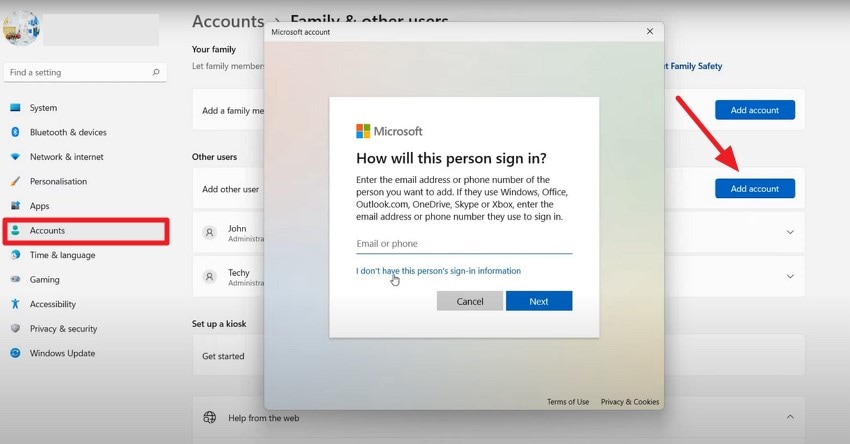Click the Accessibility figure icon
The height and width of the screenshot is (444, 850).
15,304
